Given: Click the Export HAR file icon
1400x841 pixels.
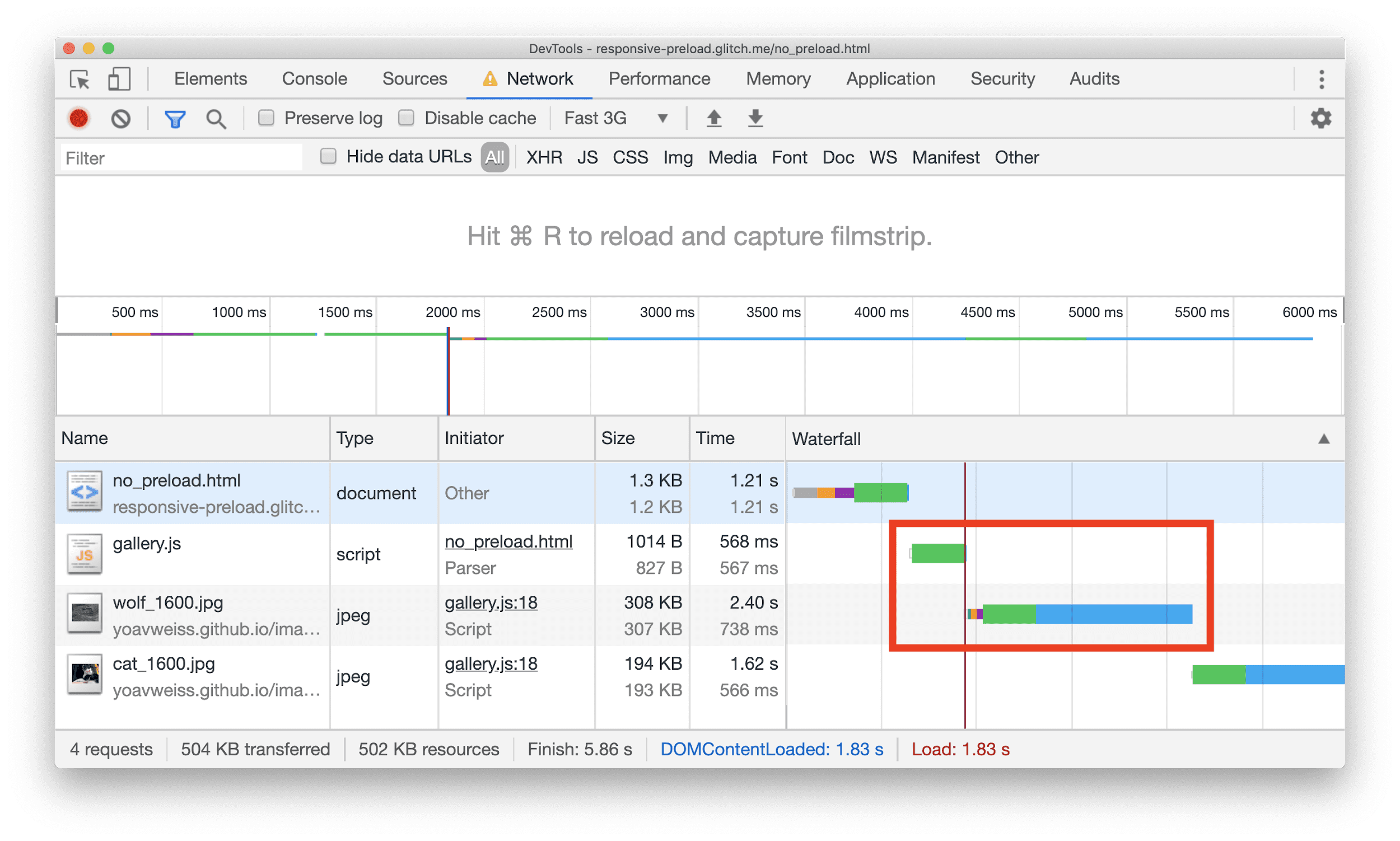Looking at the screenshot, I should click(x=754, y=119).
